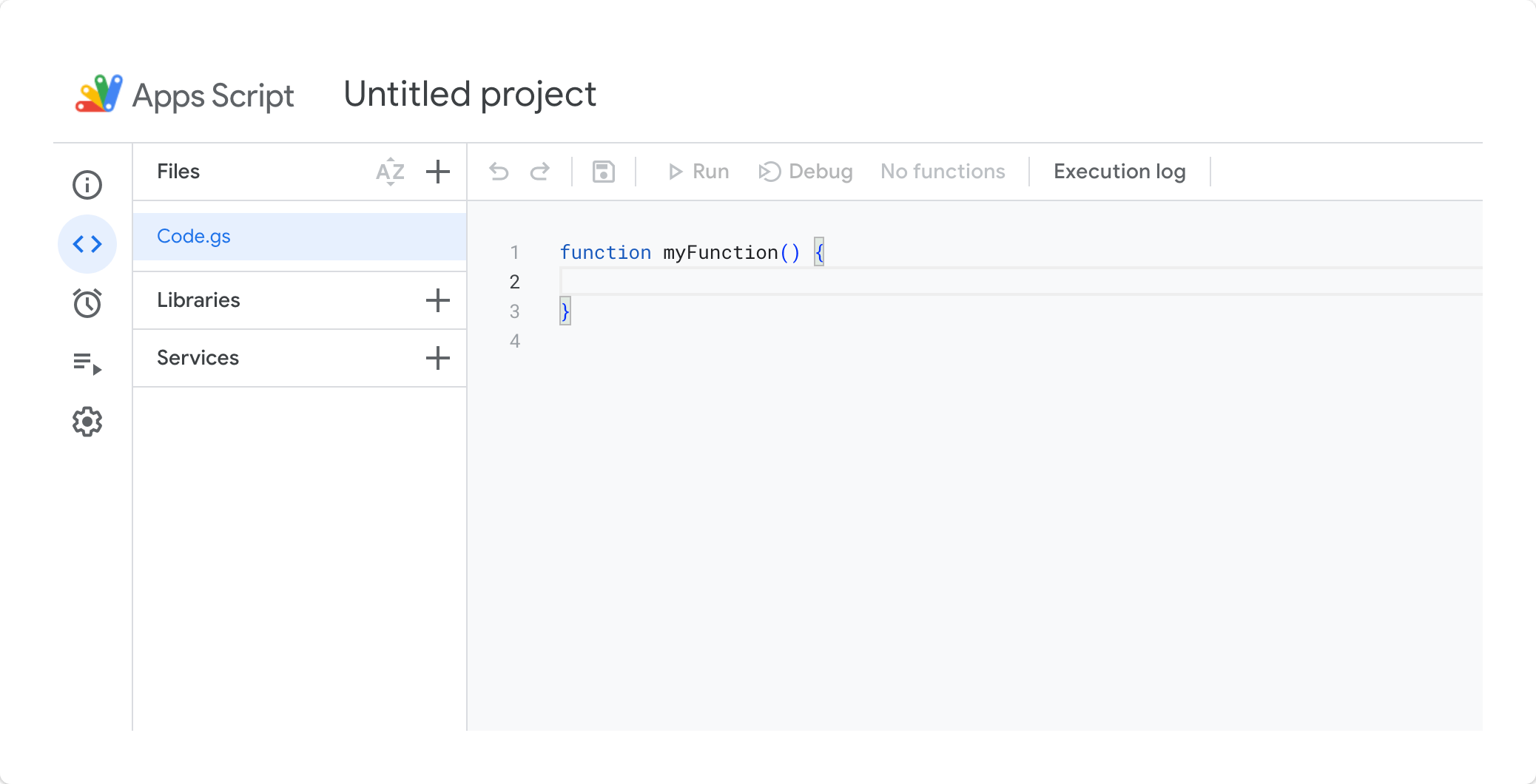1536x784 pixels.
Task: Add a service to the project
Action: pyautogui.click(x=438, y=358)
